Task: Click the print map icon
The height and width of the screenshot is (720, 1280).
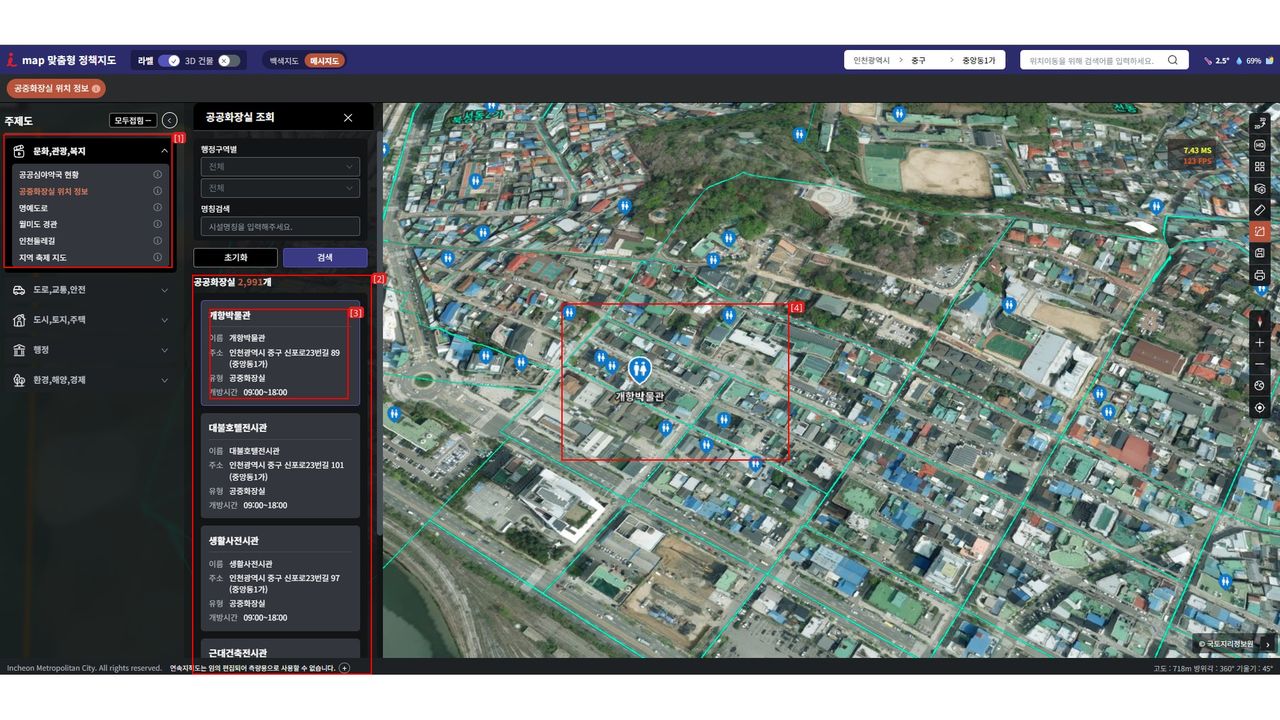Action: (x=1259, y=275)
